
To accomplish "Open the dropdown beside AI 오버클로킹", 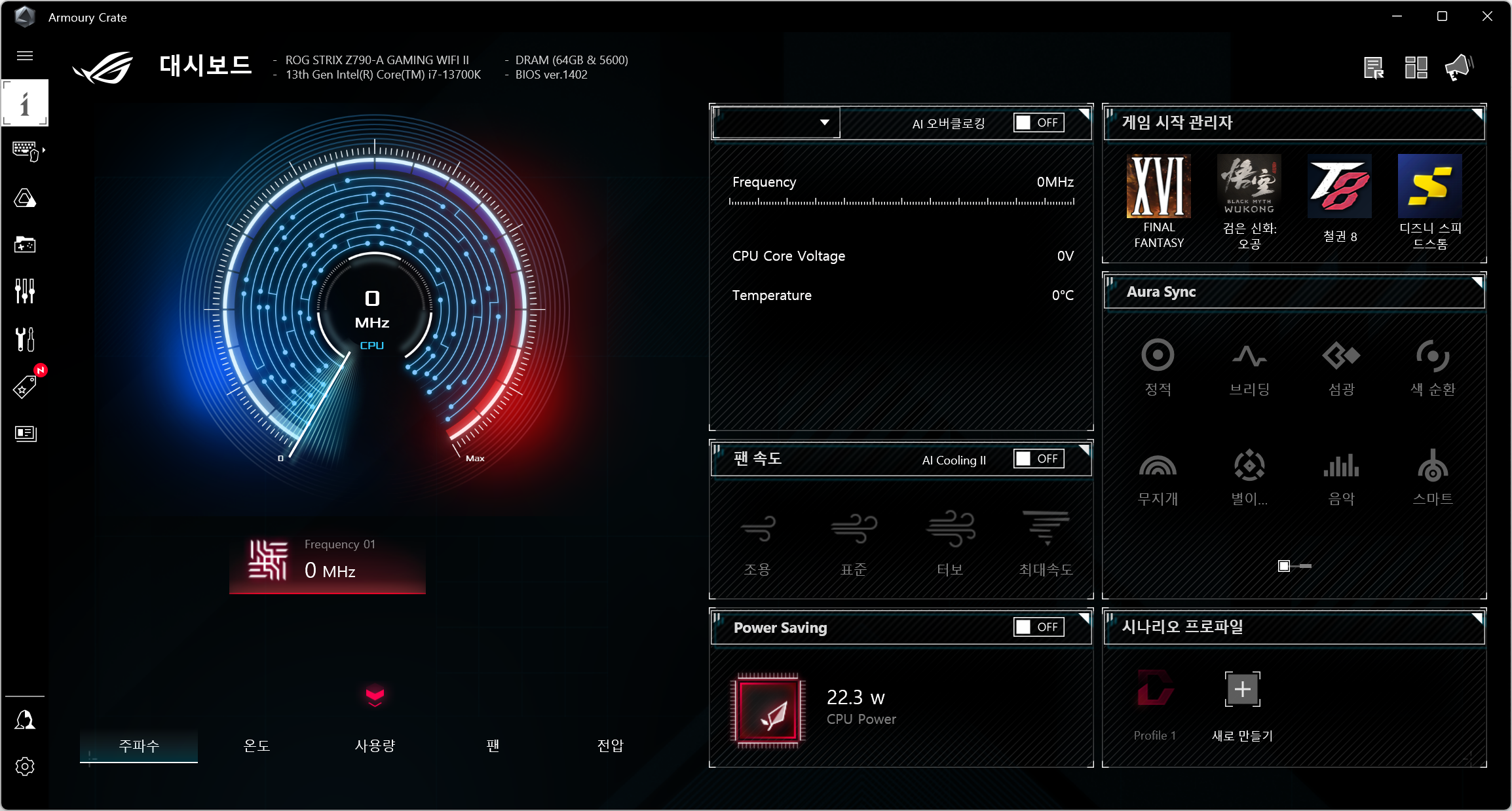I will tap(776, 123).
